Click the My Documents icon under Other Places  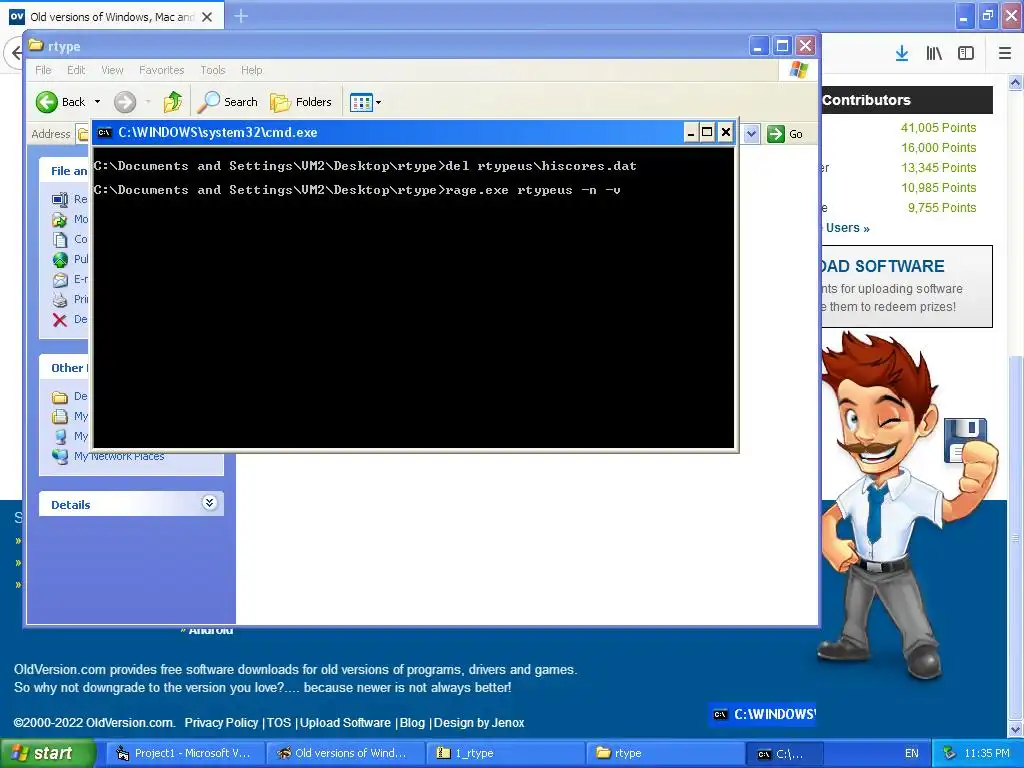(x=60, y=416)
